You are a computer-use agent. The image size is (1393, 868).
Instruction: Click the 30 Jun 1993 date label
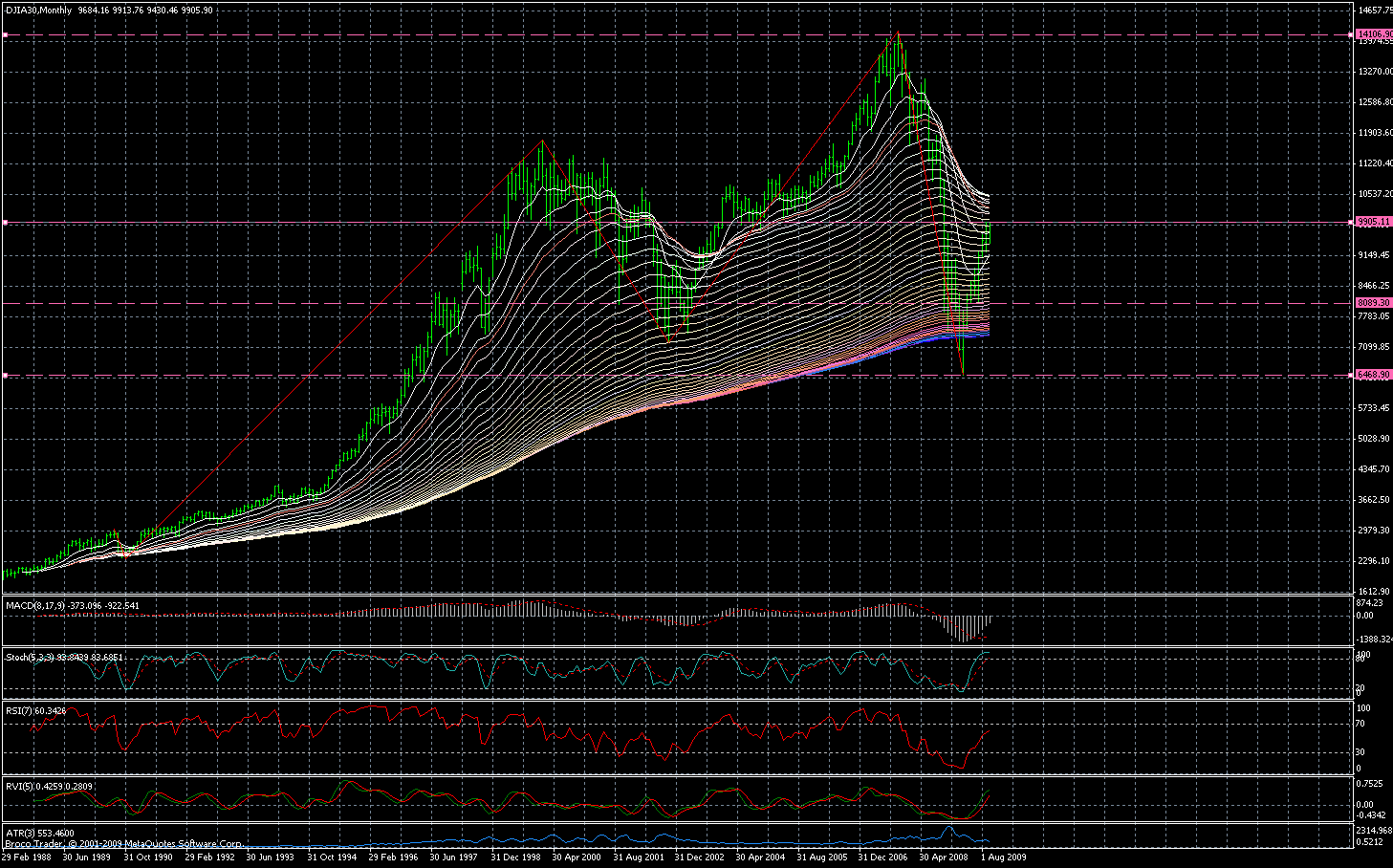[271, 857]
